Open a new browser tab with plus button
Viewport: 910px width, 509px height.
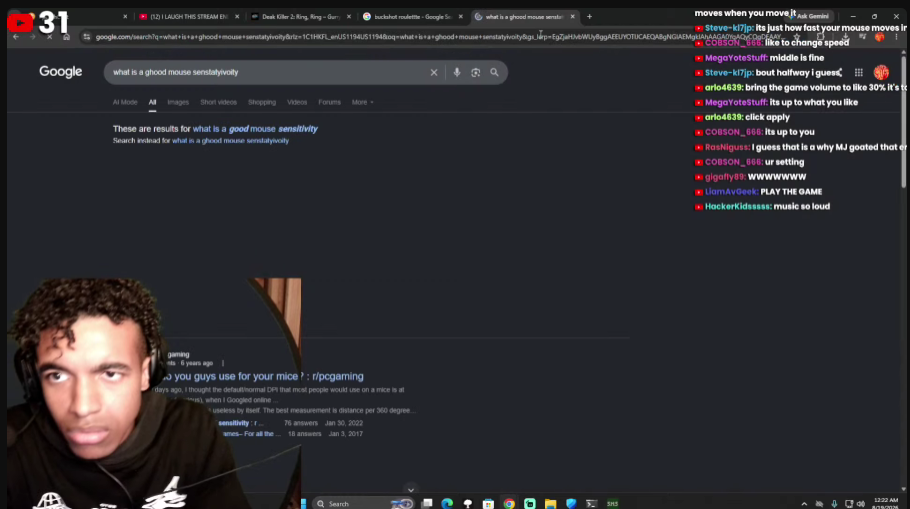(590, 17)
